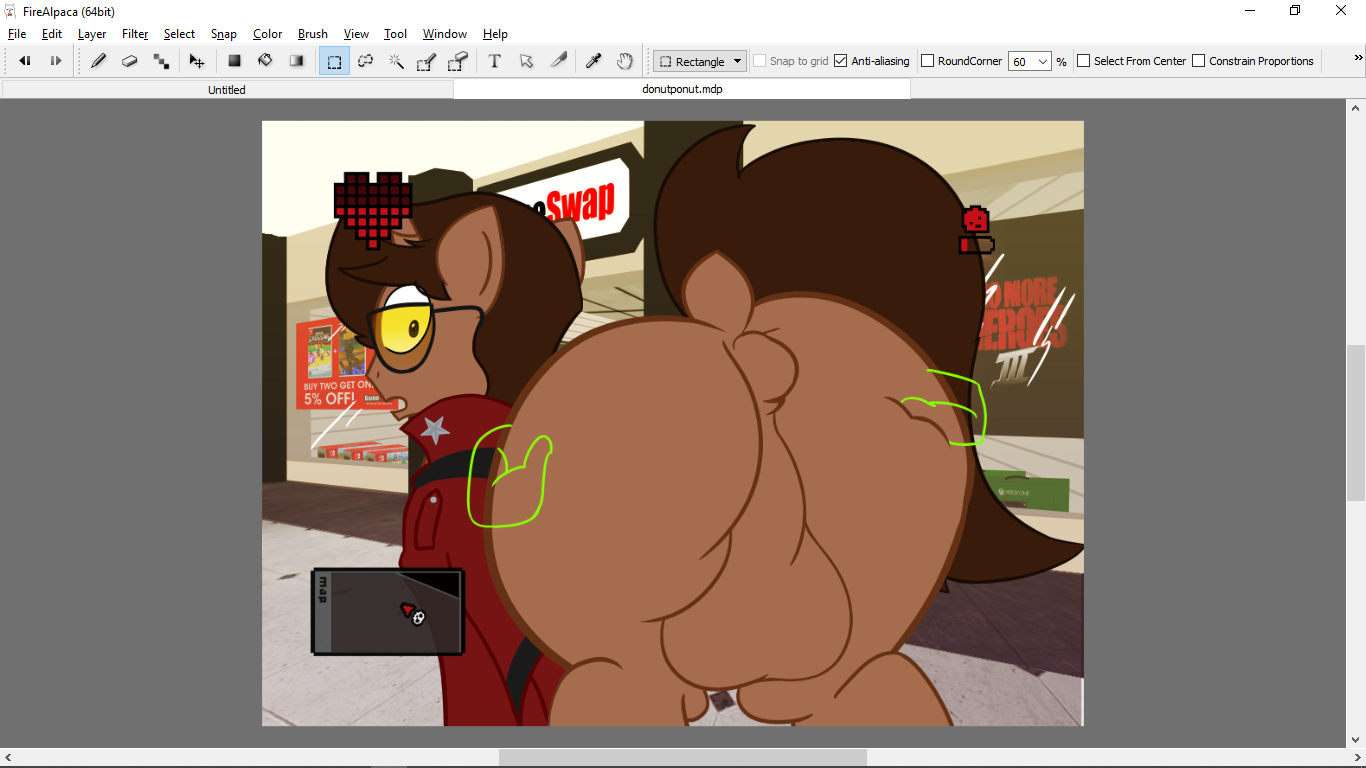Choose the Gradient tool
Image resolution: width=1366 pixels, height=768 pixels.
point(296,61)
